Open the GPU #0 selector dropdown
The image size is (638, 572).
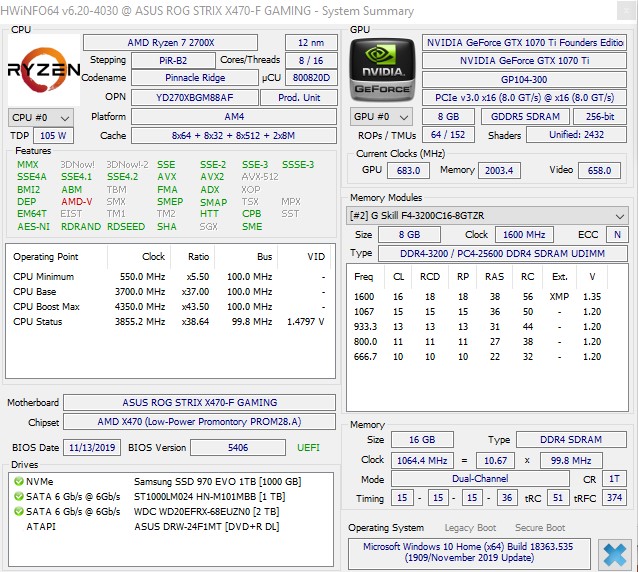point(381,117)
